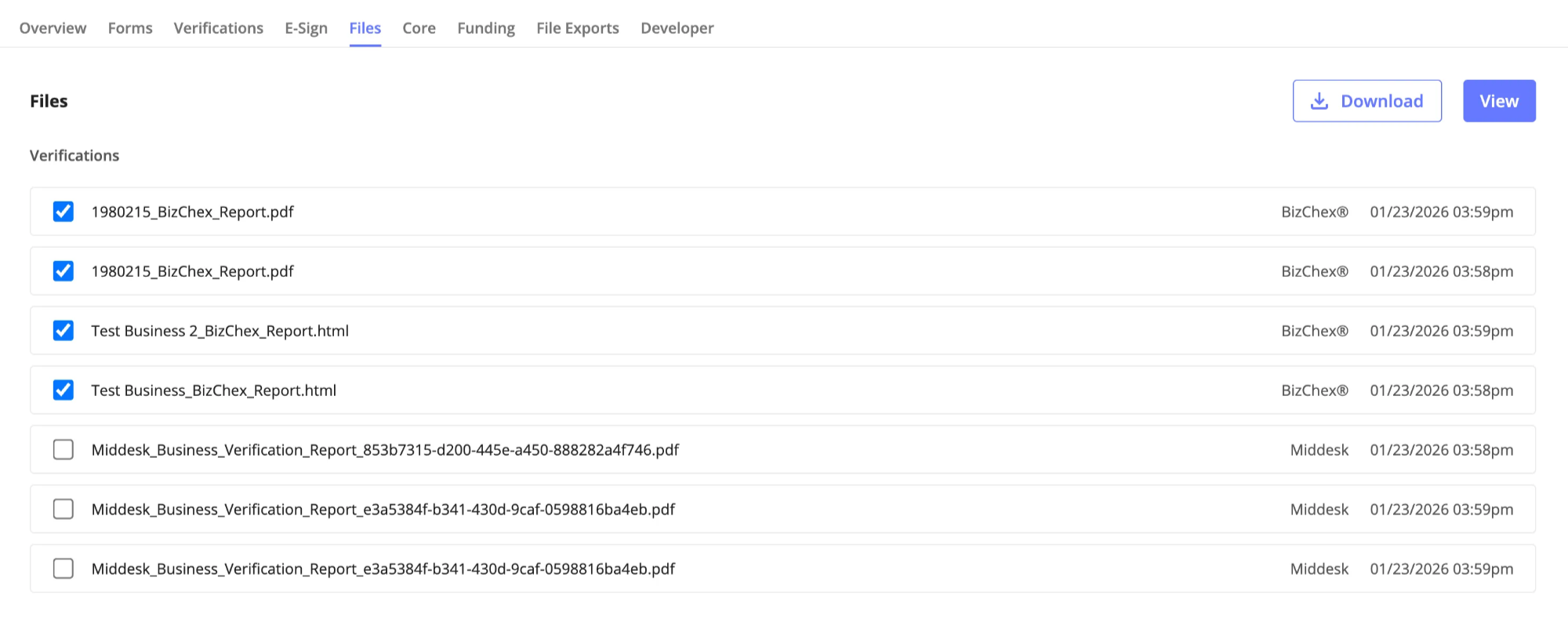The width and height of the screenshot is (1568, 643).
Task: Open the Forms tab
Action: tap(130, 28)
